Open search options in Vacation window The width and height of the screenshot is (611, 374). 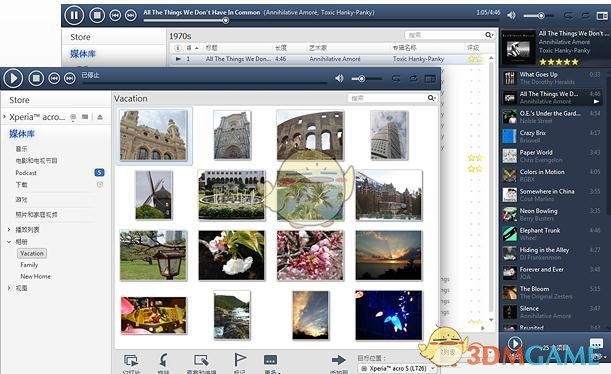click(x=432, y=98)
